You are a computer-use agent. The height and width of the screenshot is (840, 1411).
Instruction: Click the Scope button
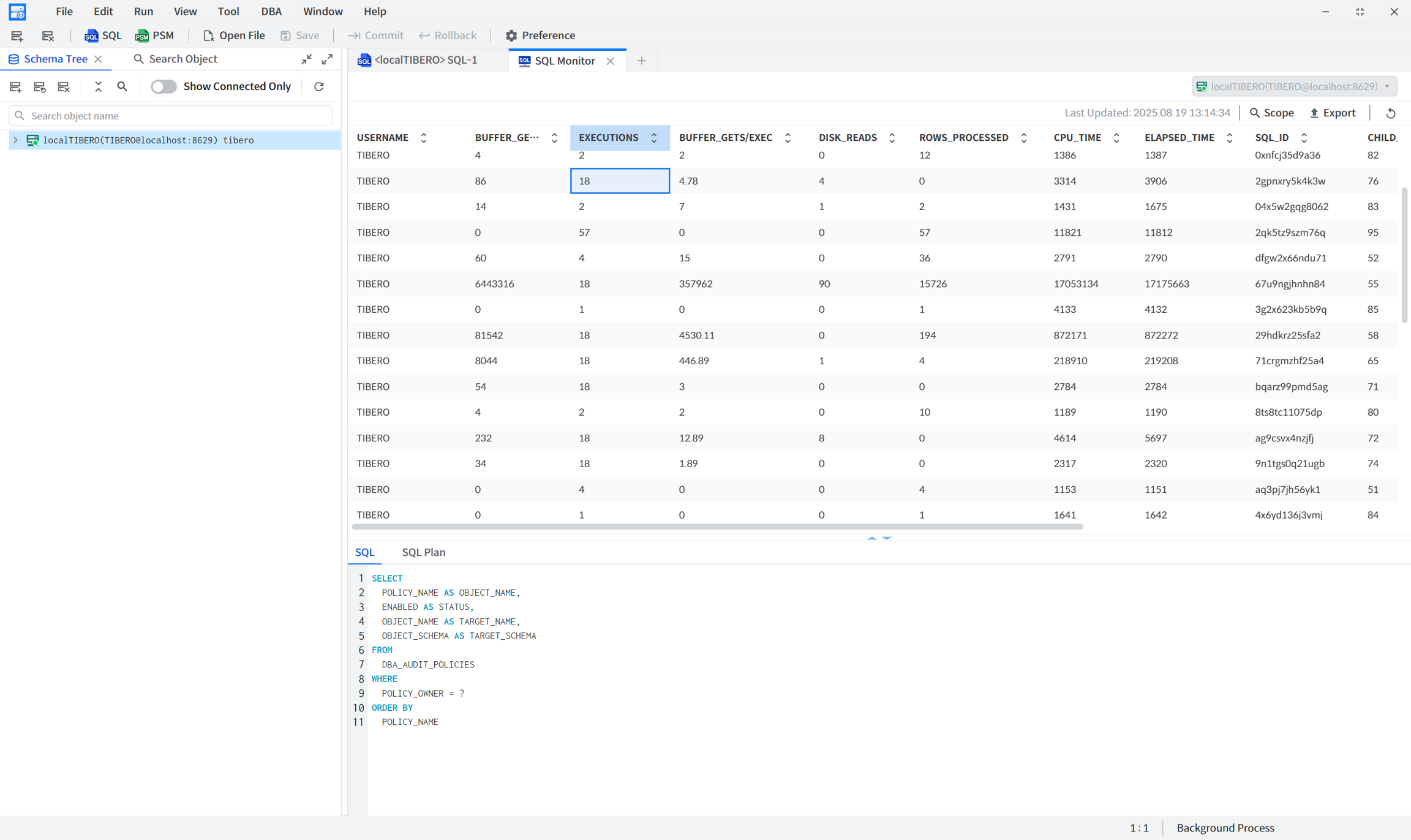(1271, 113)
